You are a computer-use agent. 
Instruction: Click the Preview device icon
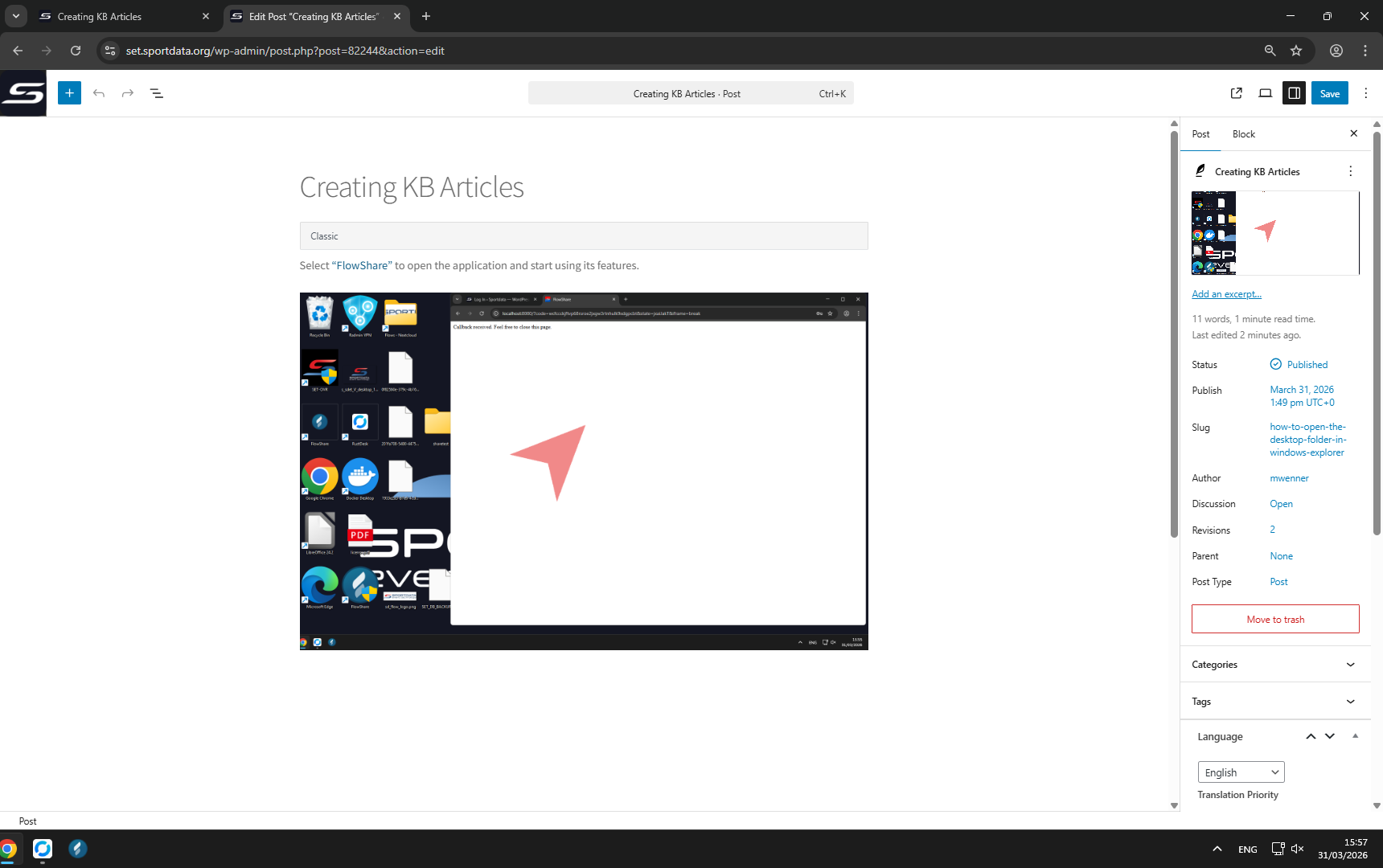[1265, 93]
